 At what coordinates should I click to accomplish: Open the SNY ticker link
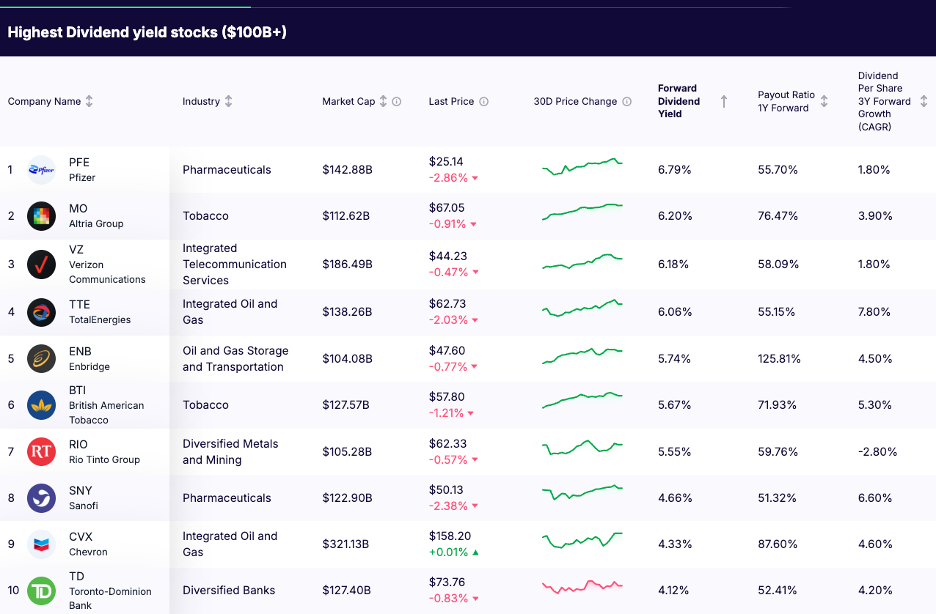(x=81, y=490)
